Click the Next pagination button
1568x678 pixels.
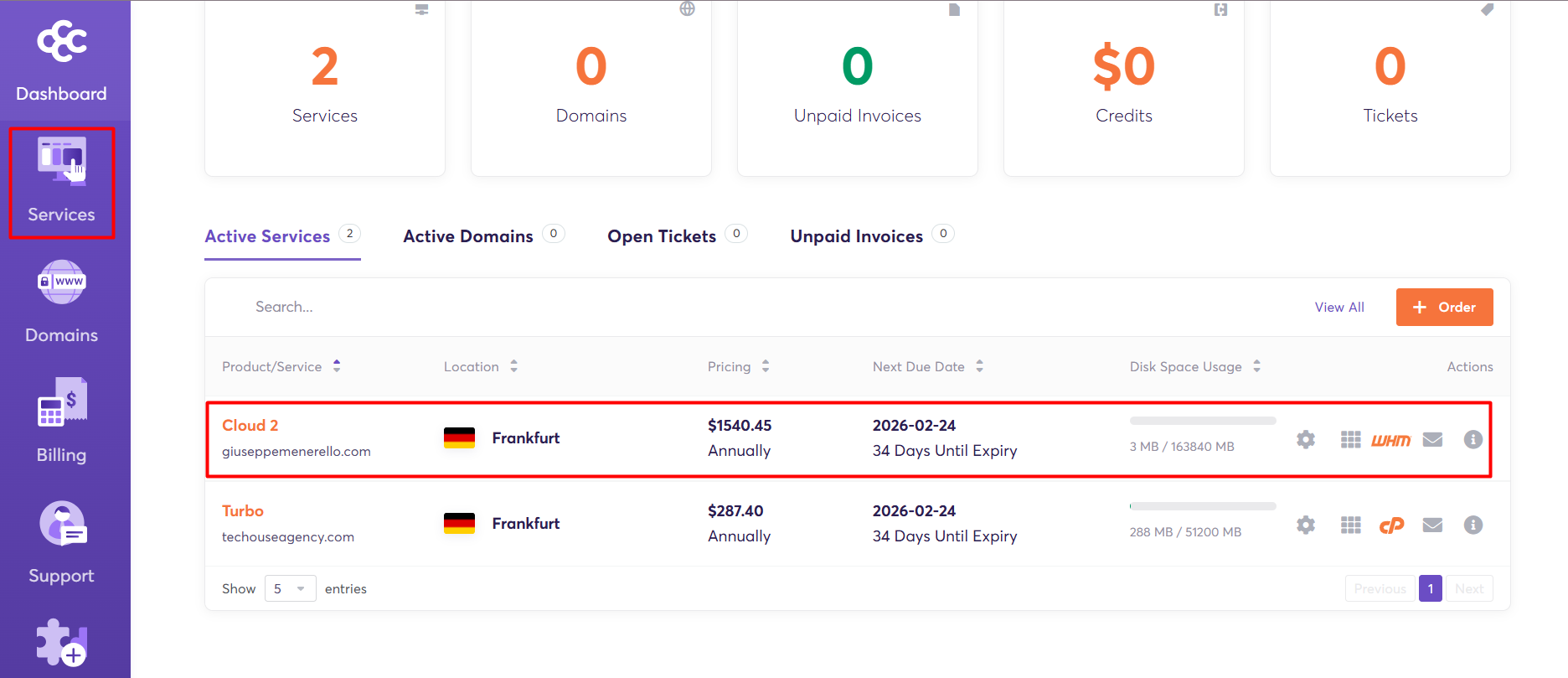[x=1469, y=588]
